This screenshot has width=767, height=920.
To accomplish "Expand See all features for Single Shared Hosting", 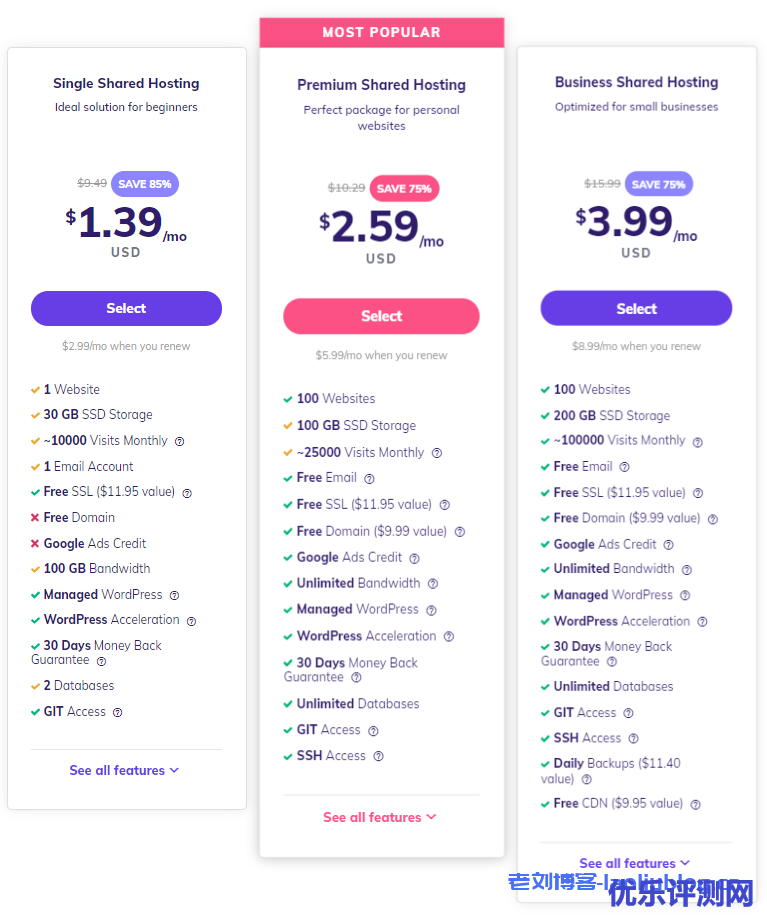I will pos(124,771).
